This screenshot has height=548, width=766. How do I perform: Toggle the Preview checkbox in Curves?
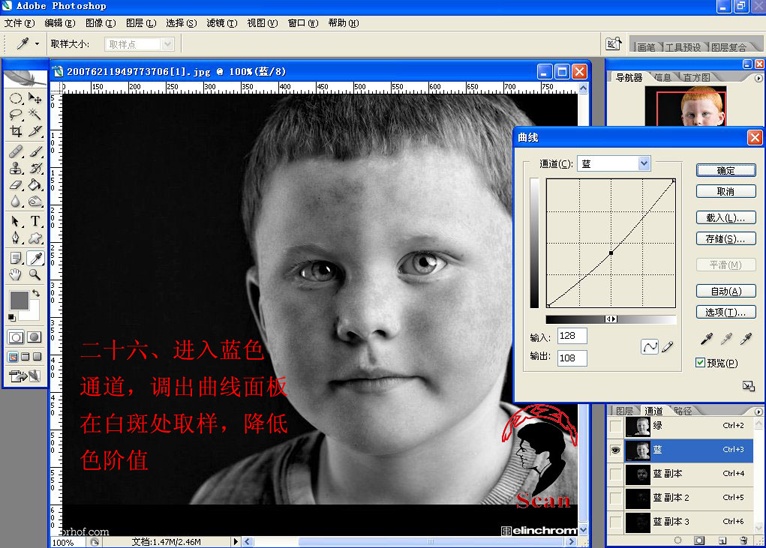[x=700, y=362]
